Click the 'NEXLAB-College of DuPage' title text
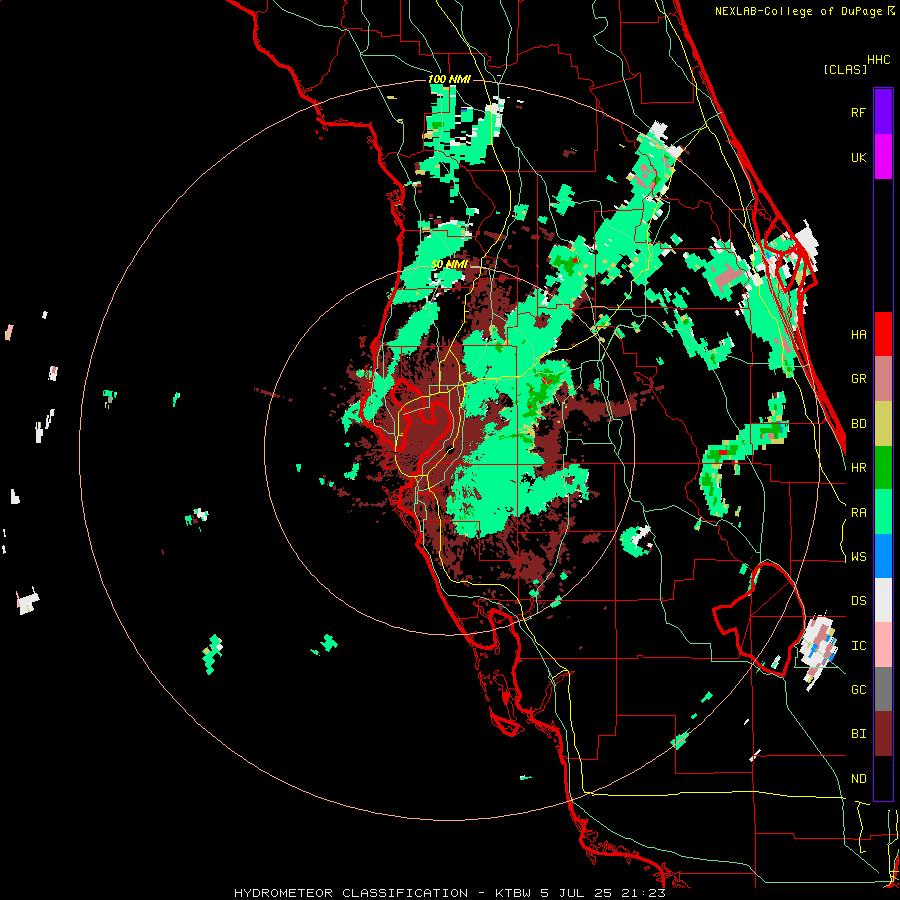Screen dimensions: 900x900 800,11
